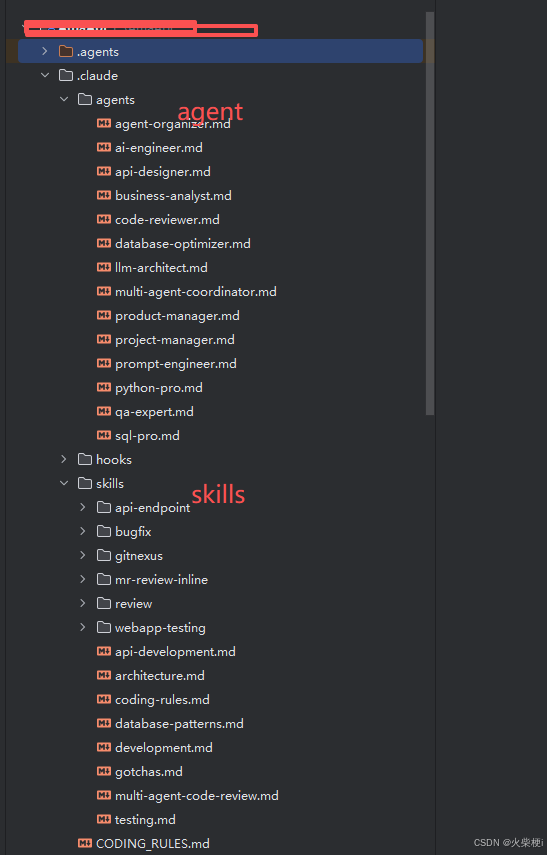Select the python-pro.md file name
This screenshot has width=547, height=855.
pos(159,388)
